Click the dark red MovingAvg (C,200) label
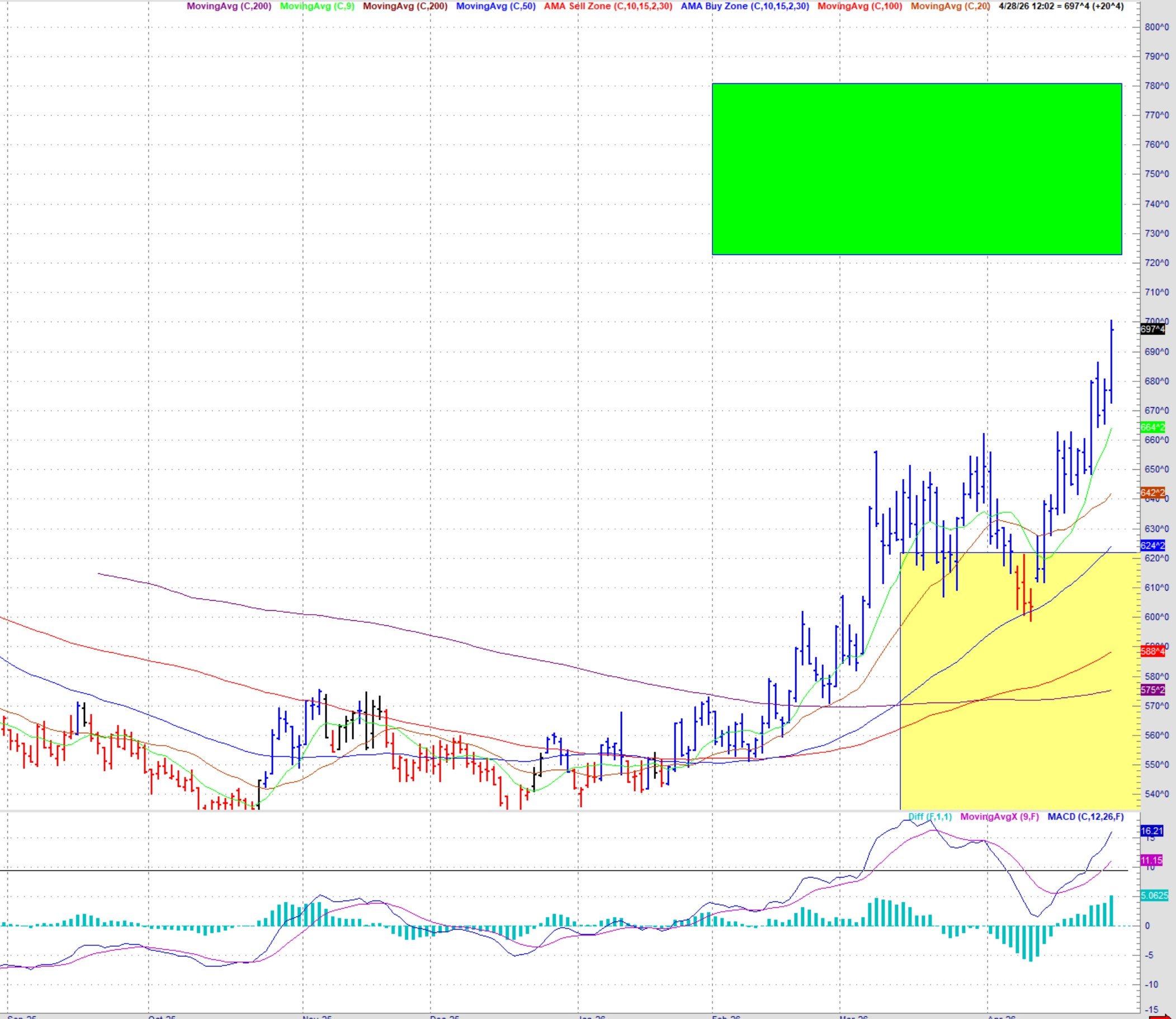Screen dimensions: 1176x1019 tap(405, 7)
